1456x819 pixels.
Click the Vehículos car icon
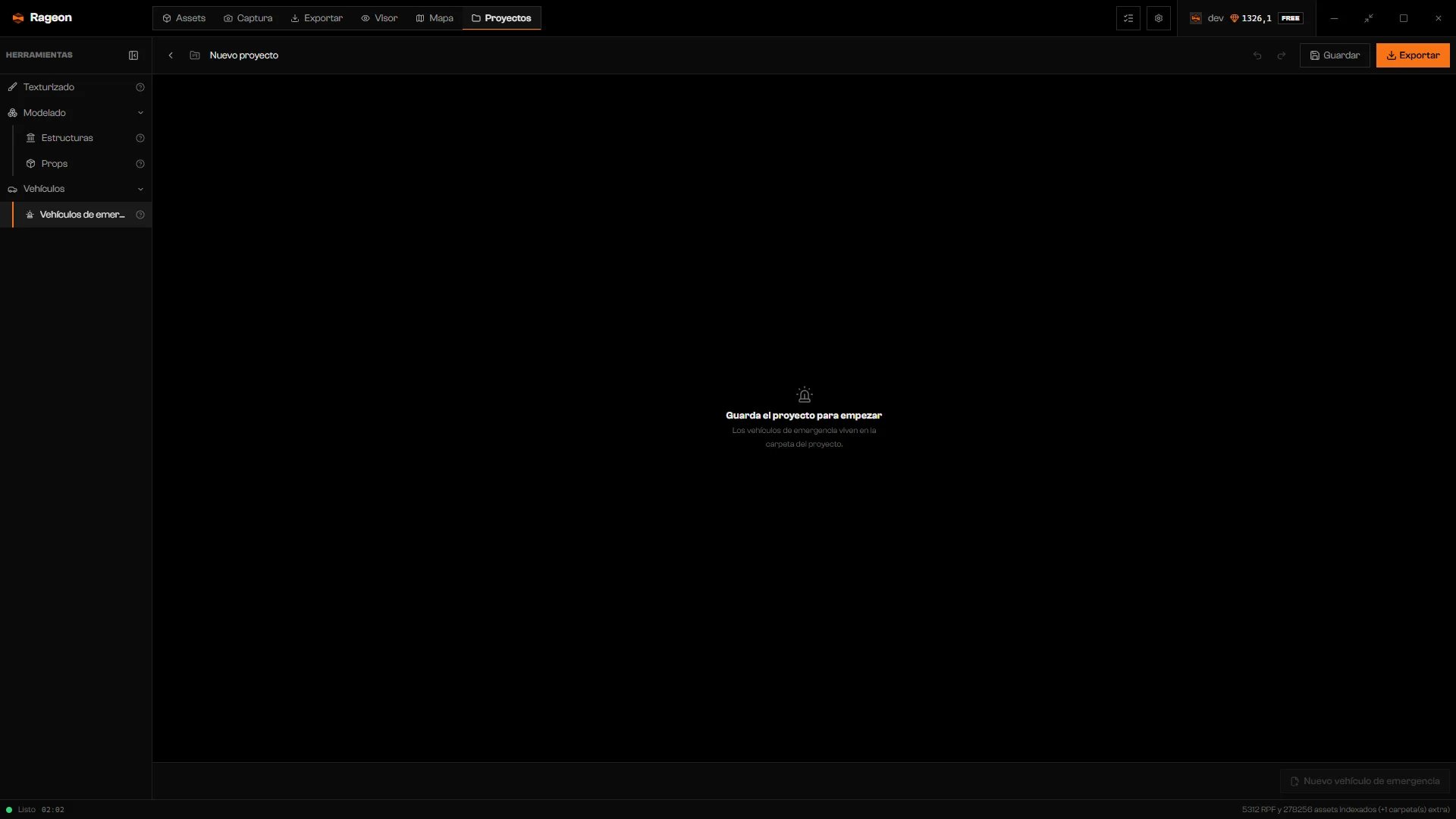click(x=12, y=189)
